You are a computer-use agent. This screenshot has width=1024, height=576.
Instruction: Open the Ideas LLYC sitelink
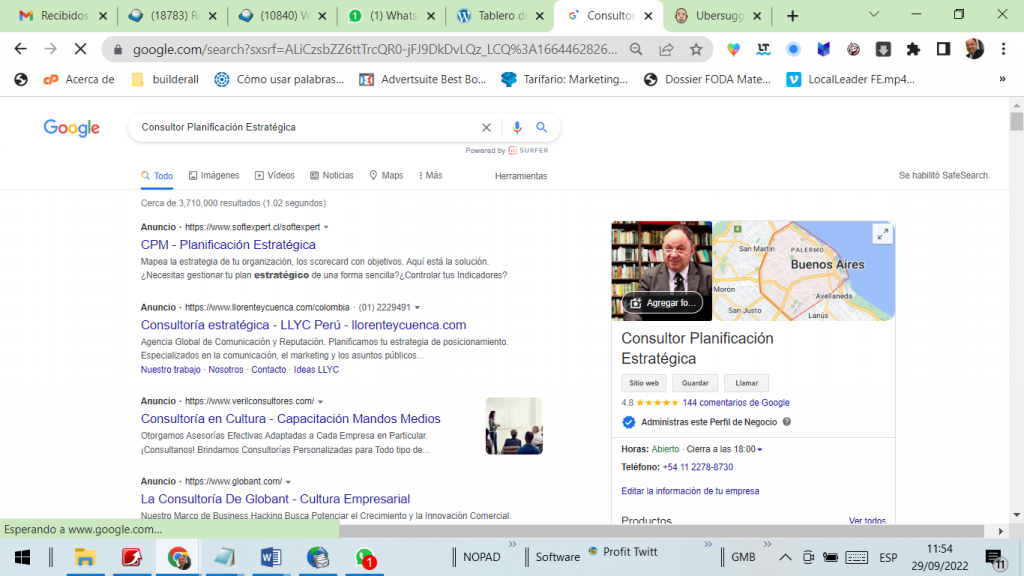[x=316, y=370]
